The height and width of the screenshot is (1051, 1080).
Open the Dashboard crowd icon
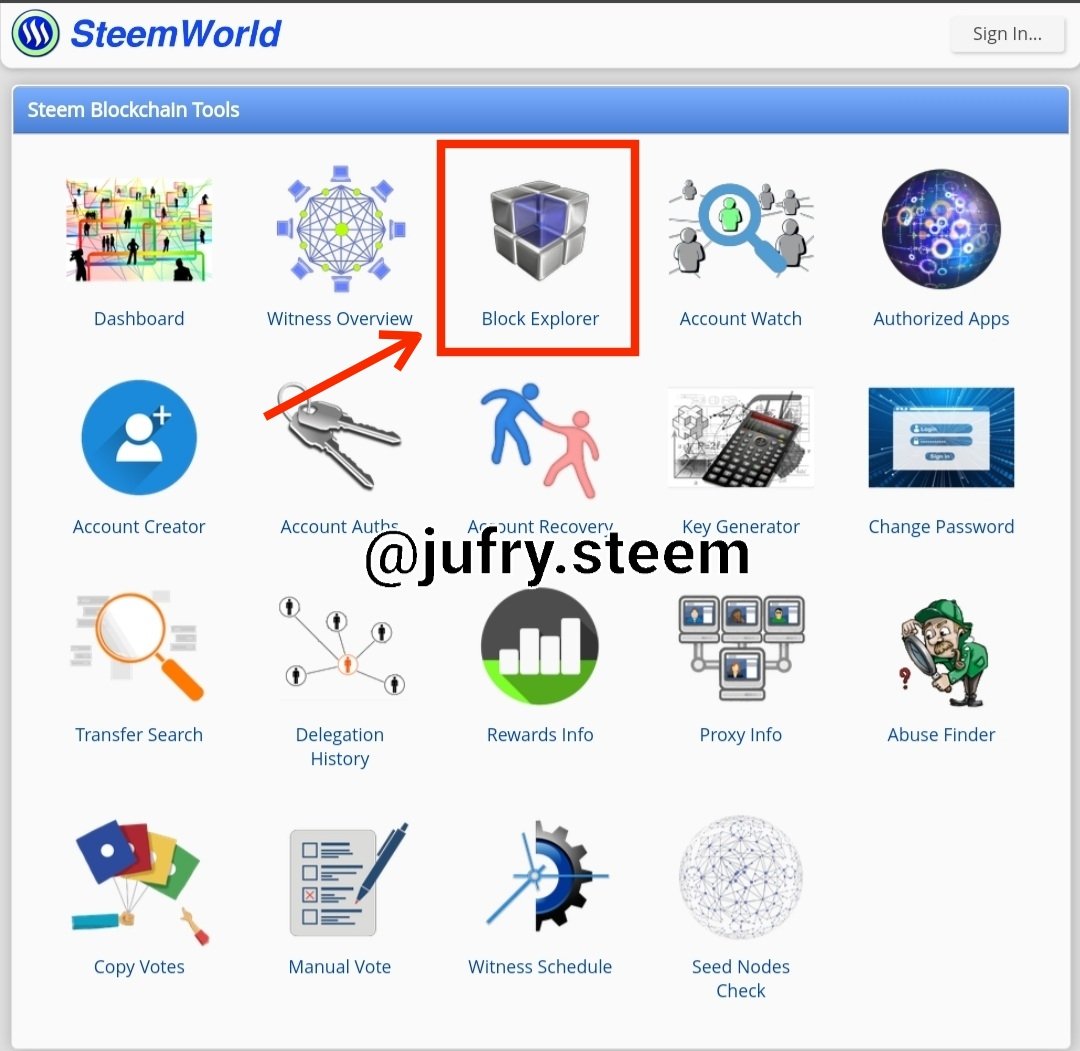[x=138, y=229]
